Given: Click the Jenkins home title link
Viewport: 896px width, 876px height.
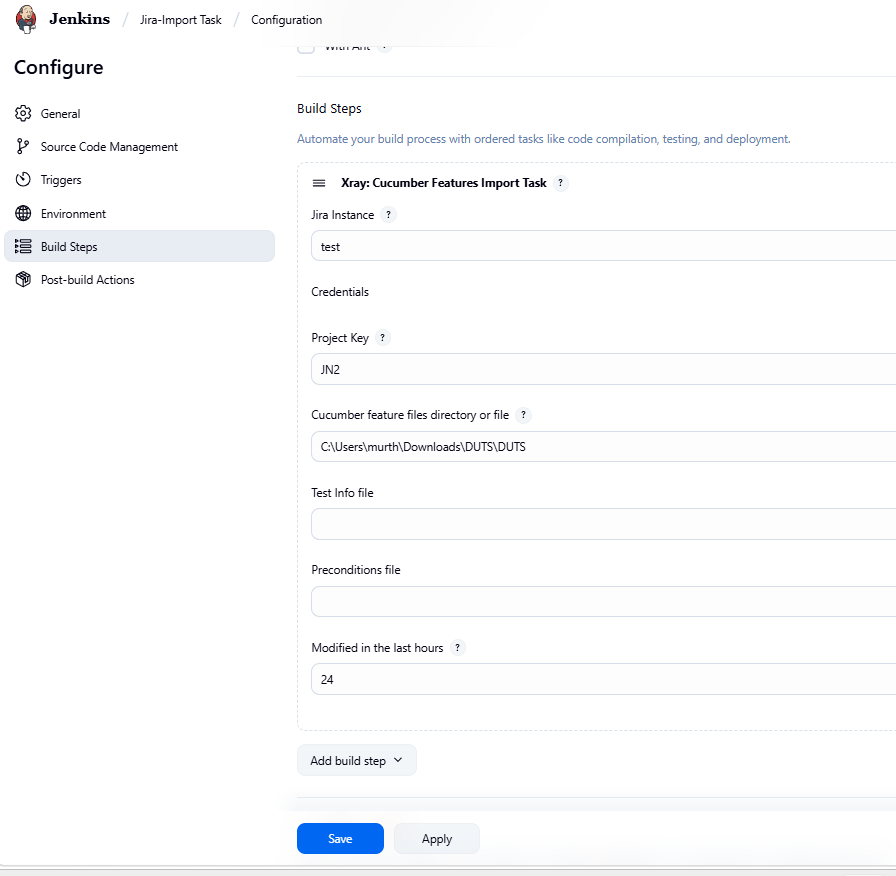Looking at the screenshot, I should (79, 19).
